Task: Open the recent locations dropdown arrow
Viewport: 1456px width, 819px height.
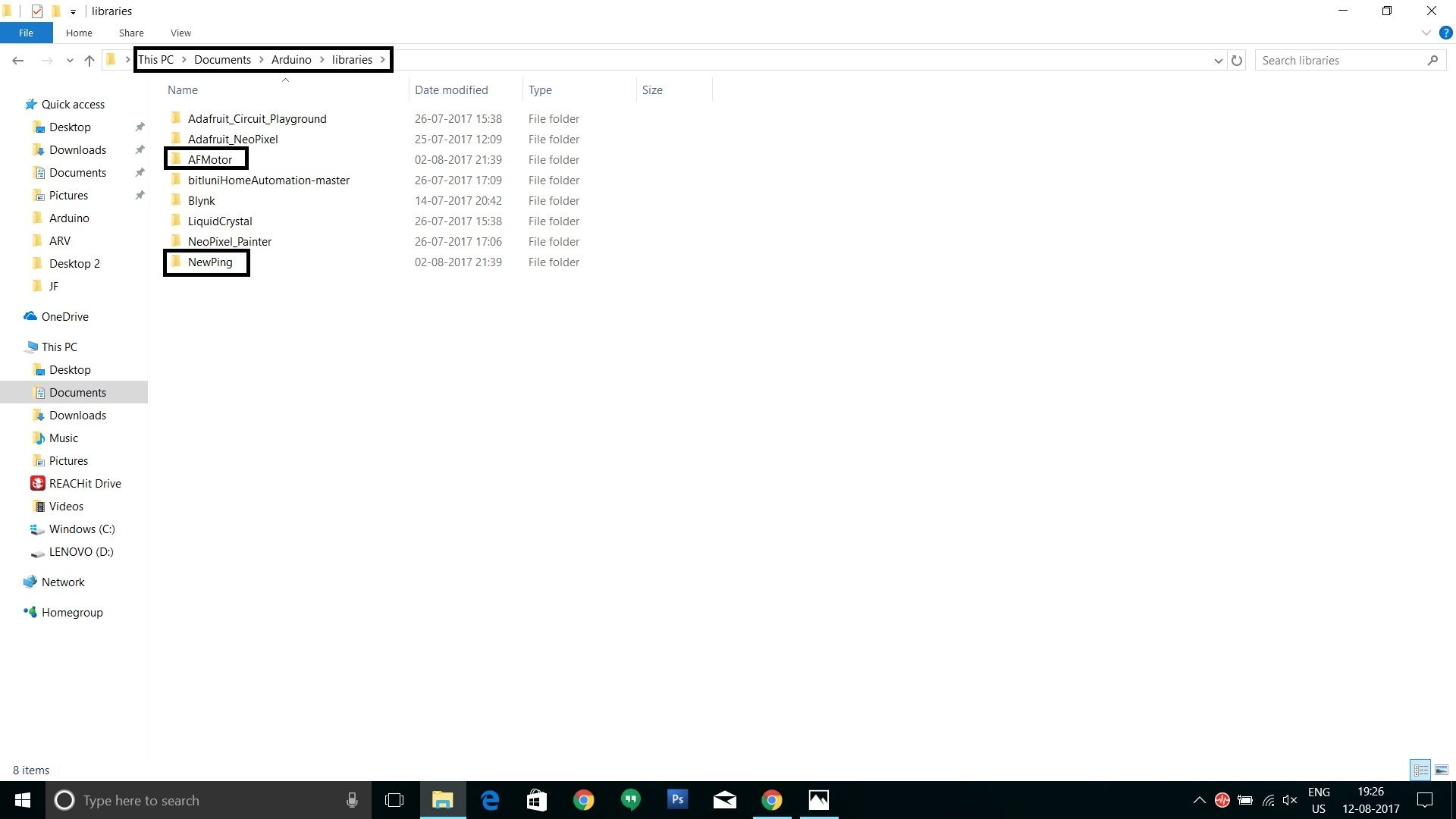Action: pyautogui.click(x=70, y=61)
